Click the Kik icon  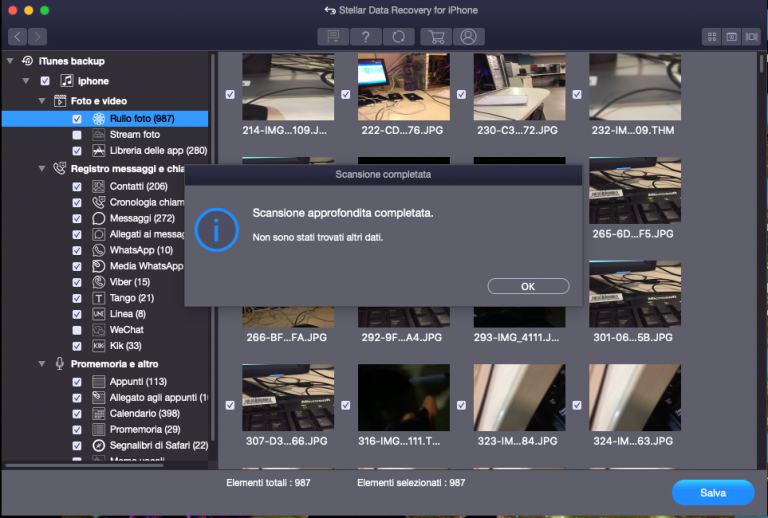pyautogui.click(x=98, y=346)
